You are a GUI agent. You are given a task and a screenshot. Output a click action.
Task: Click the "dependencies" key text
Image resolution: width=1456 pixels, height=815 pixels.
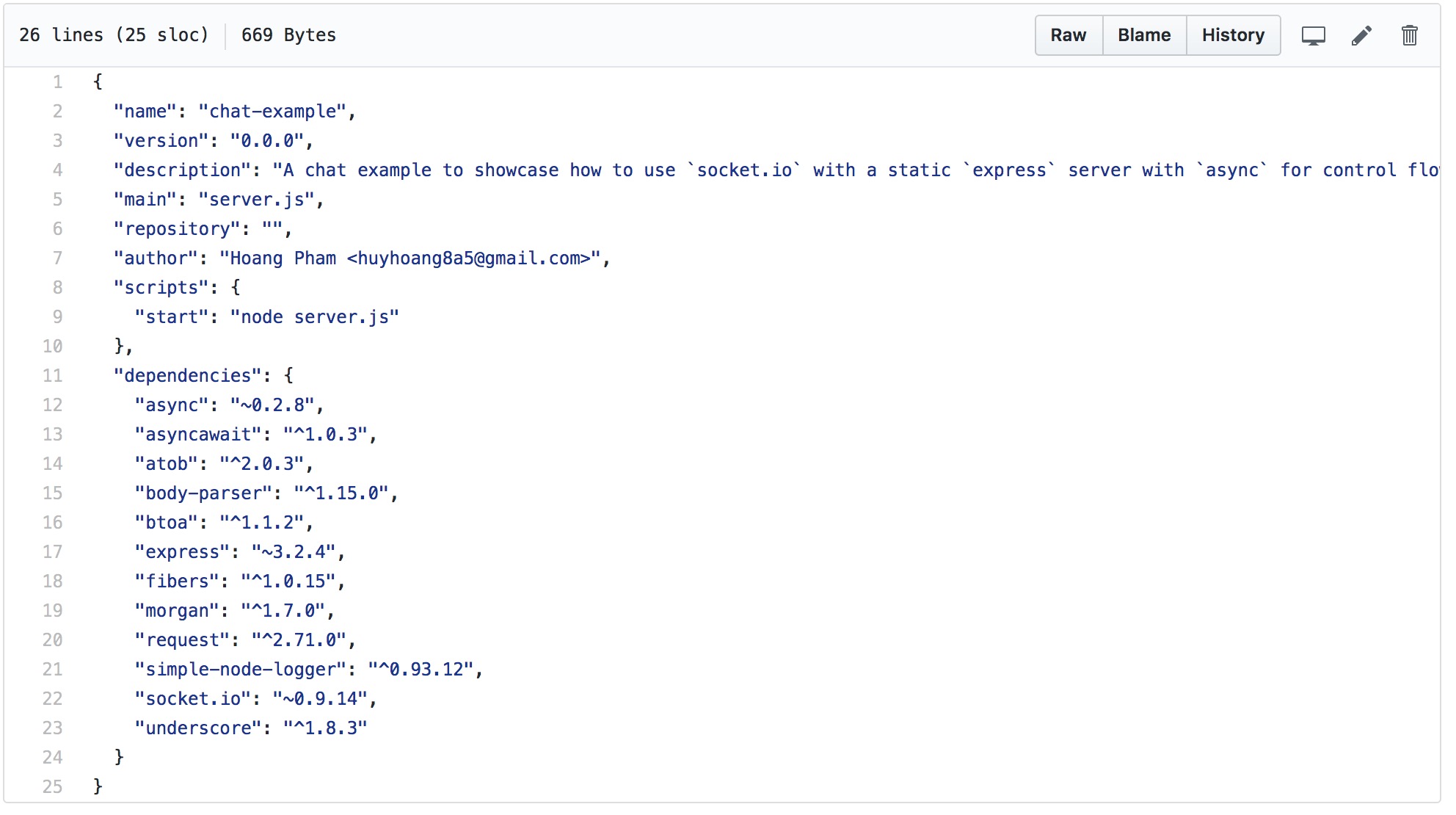click(x=187, y=376)
